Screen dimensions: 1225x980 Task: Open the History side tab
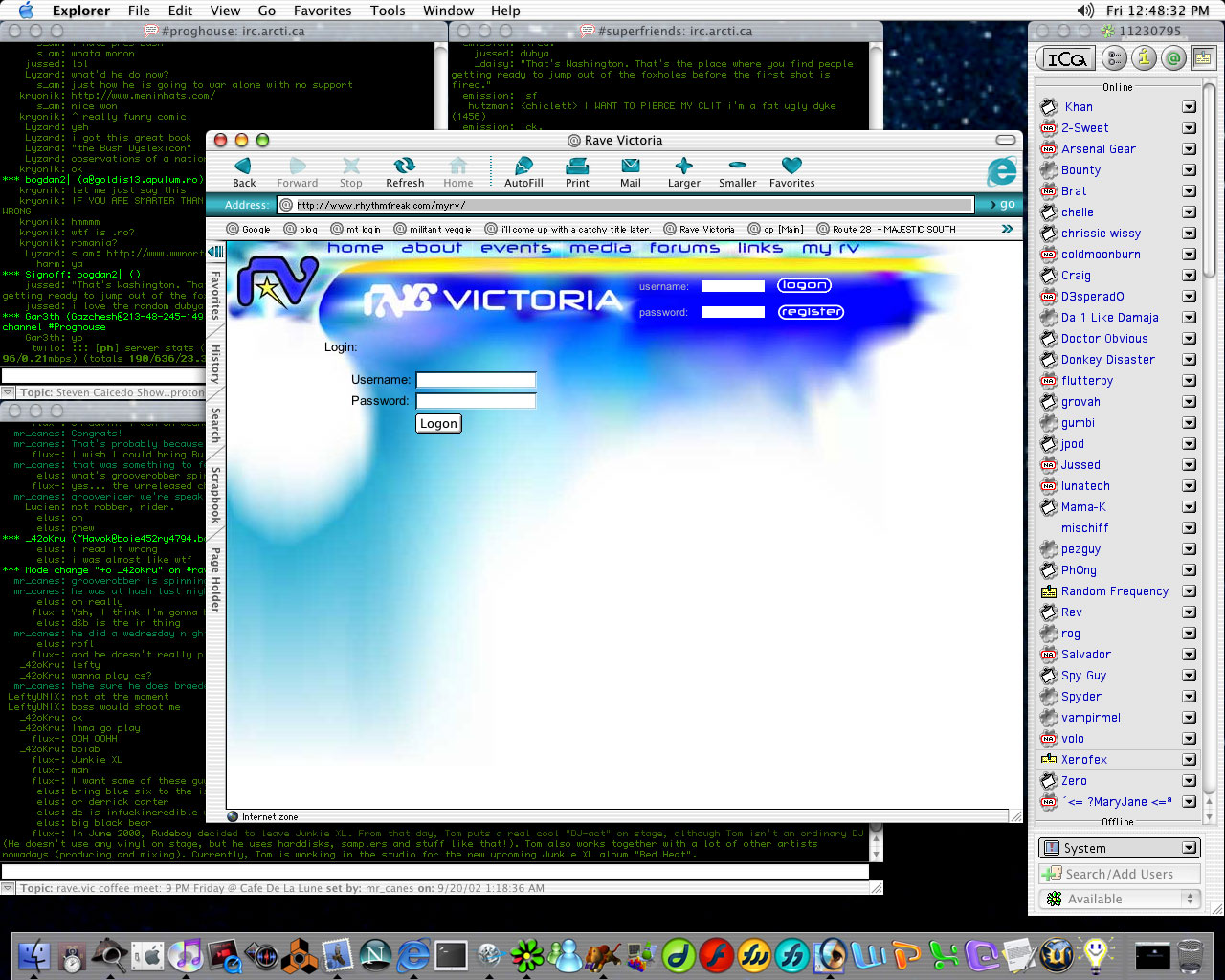(x=215, y=365)
